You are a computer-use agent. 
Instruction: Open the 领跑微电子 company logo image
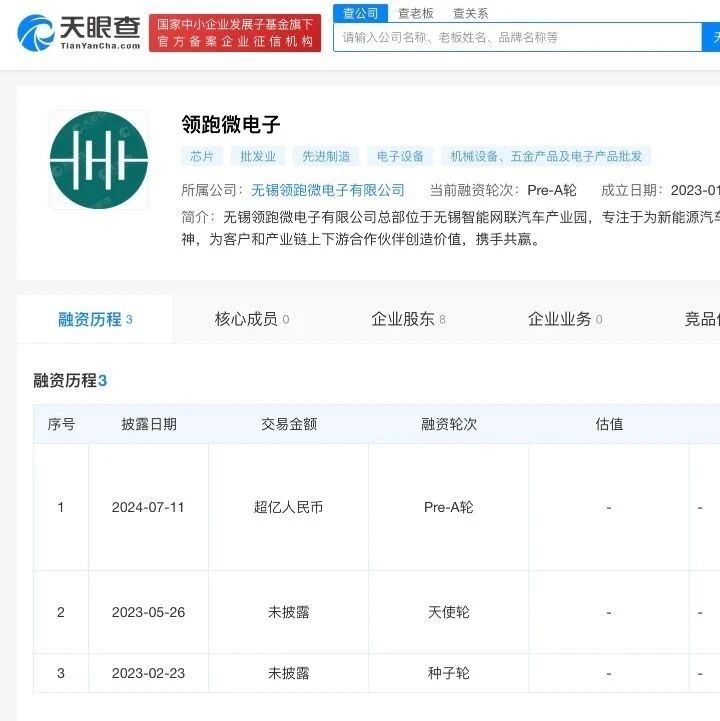[x=99, y=160]
